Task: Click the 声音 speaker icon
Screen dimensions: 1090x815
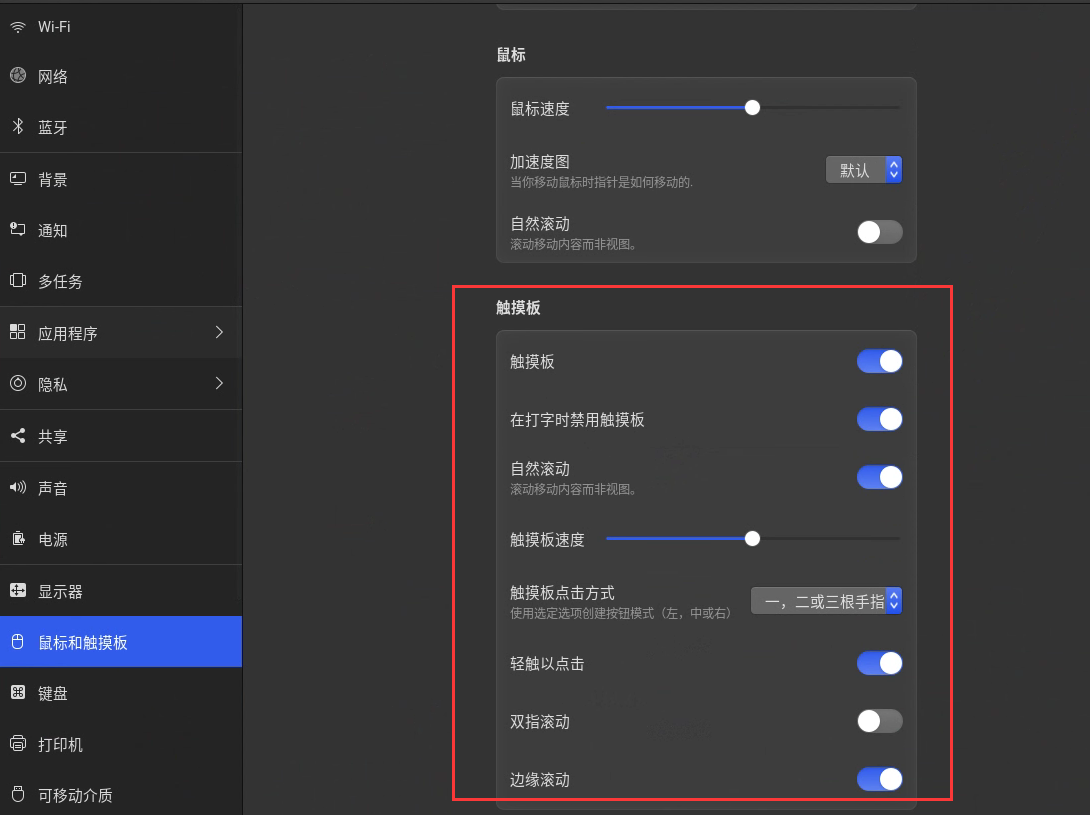Action: [17, 488]
